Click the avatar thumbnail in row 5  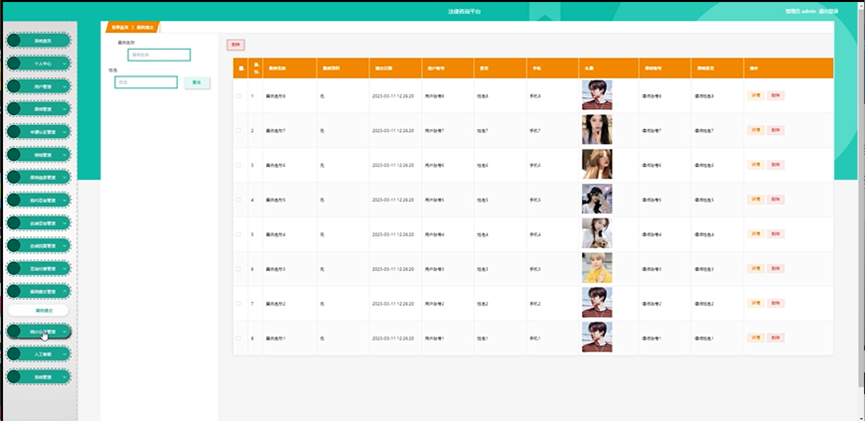tap(597, 233)
